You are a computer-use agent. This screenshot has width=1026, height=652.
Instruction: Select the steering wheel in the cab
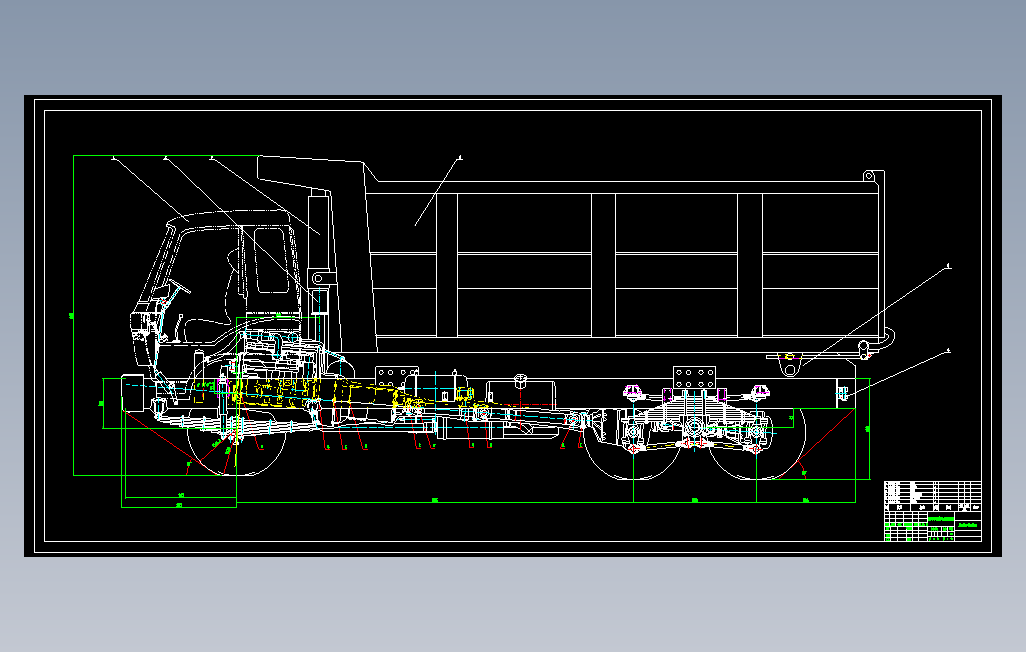tap(179, 286)
